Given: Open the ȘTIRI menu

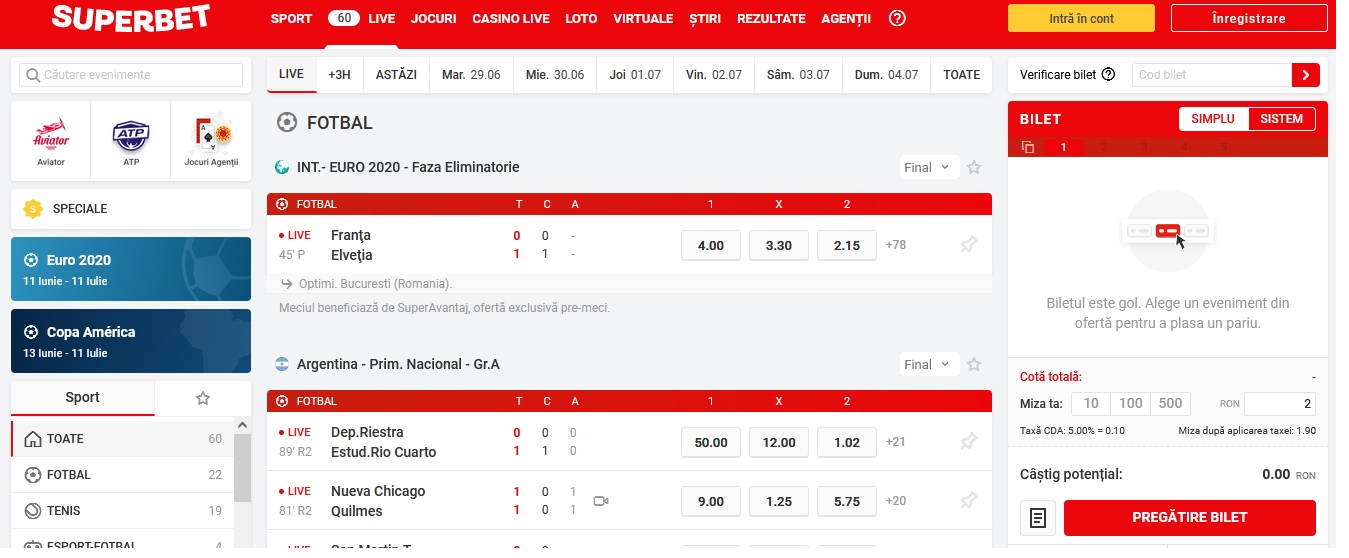Looking at the screenshot, I should (705, 18).
